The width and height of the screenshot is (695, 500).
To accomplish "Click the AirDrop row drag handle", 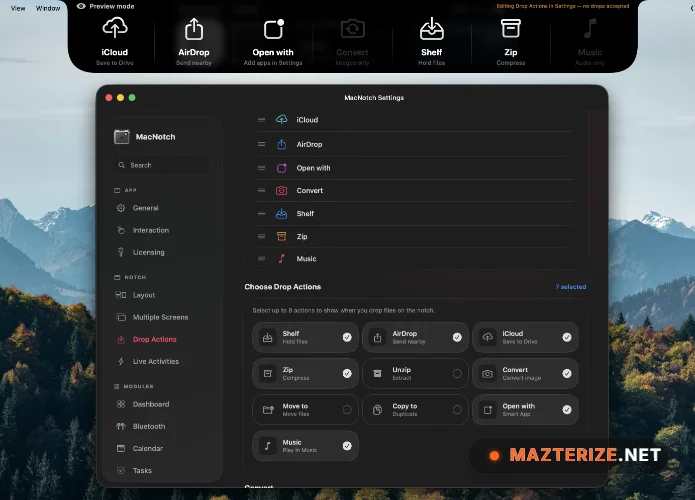I will (262, 144).
